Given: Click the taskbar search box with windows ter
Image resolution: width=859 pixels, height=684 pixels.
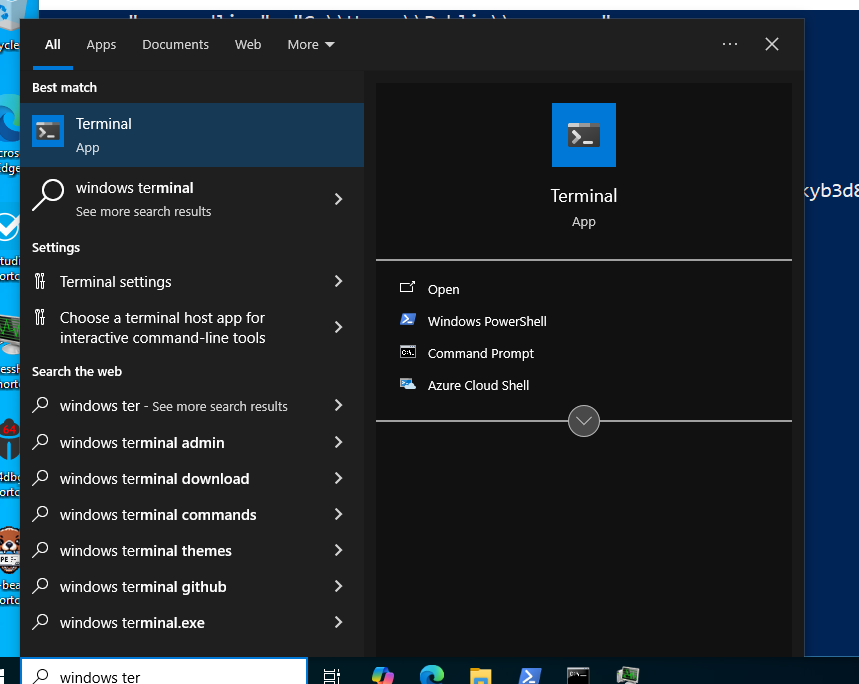Looking at the screenshot, I should (164, 672).
